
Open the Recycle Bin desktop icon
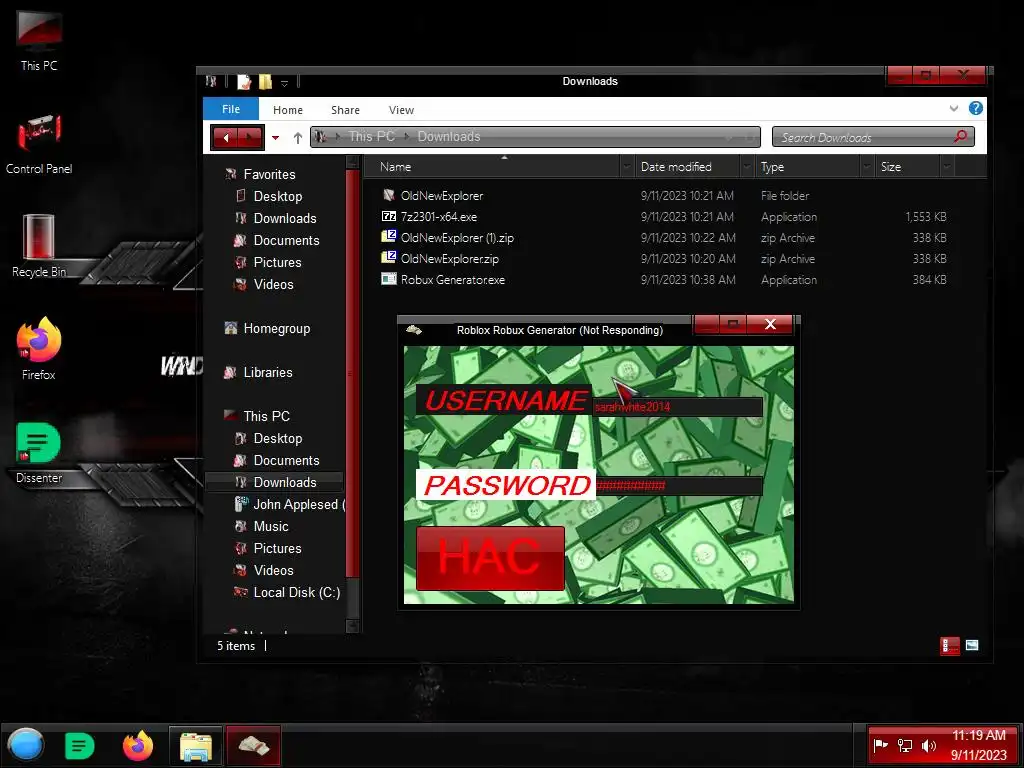(39, 245)
